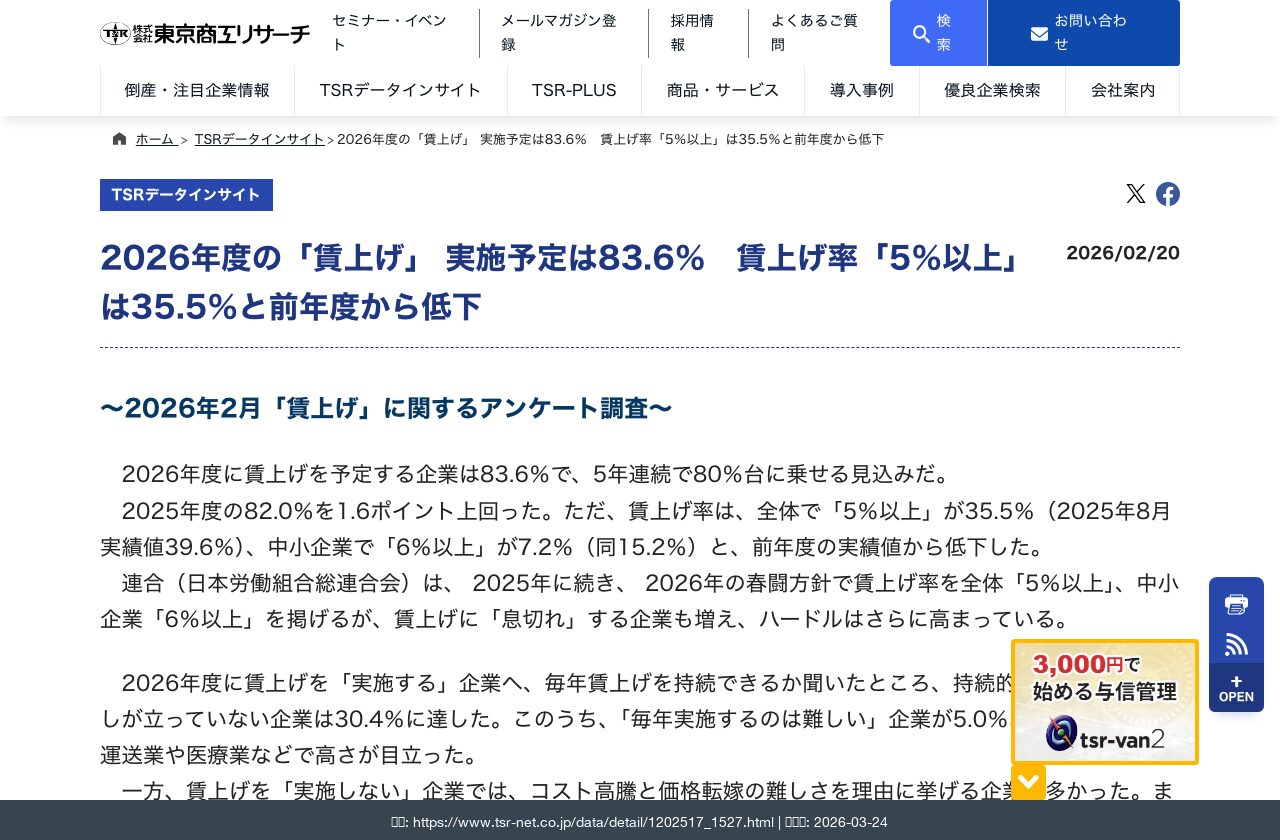Go to ホーム via the breadcrumb link

(x=156, y=139)
